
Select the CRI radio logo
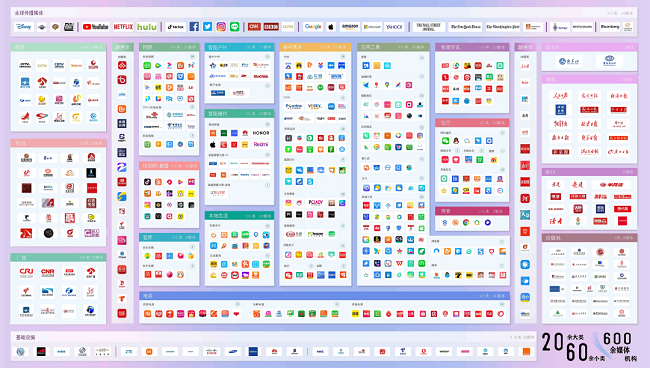(26, 272)
